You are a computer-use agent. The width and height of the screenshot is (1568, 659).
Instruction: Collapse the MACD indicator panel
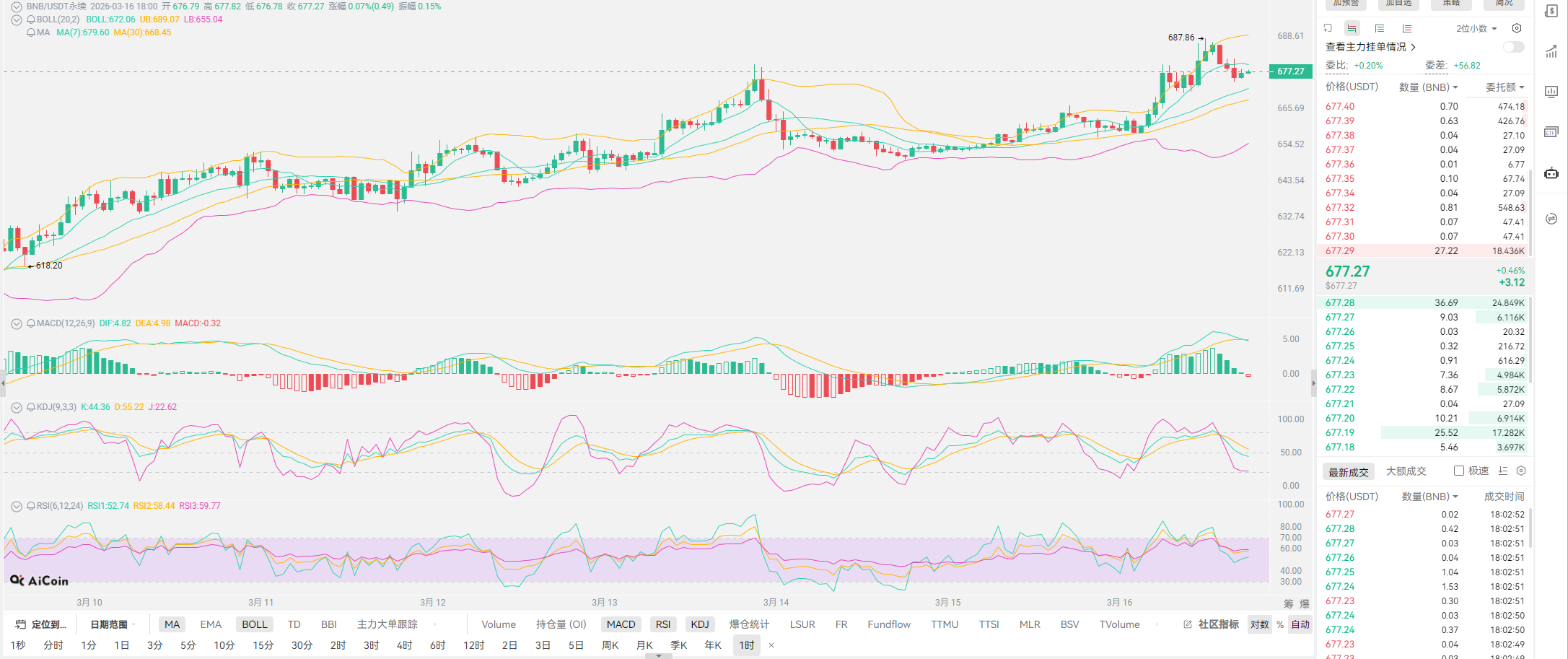(x=16, y=323)
